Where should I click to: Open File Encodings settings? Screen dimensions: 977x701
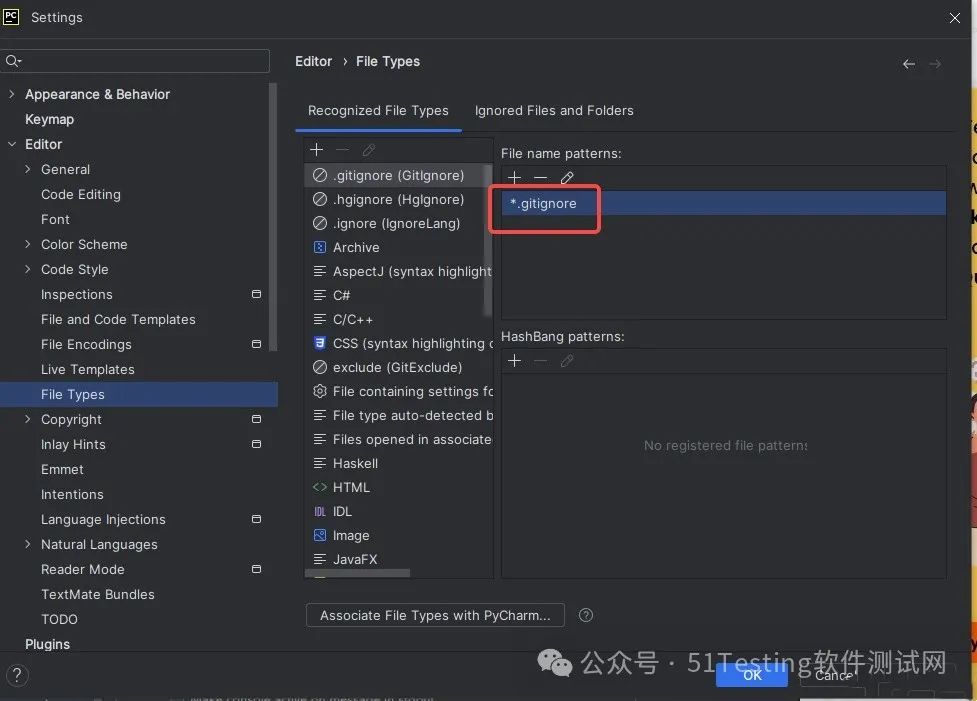click(86, 344)
